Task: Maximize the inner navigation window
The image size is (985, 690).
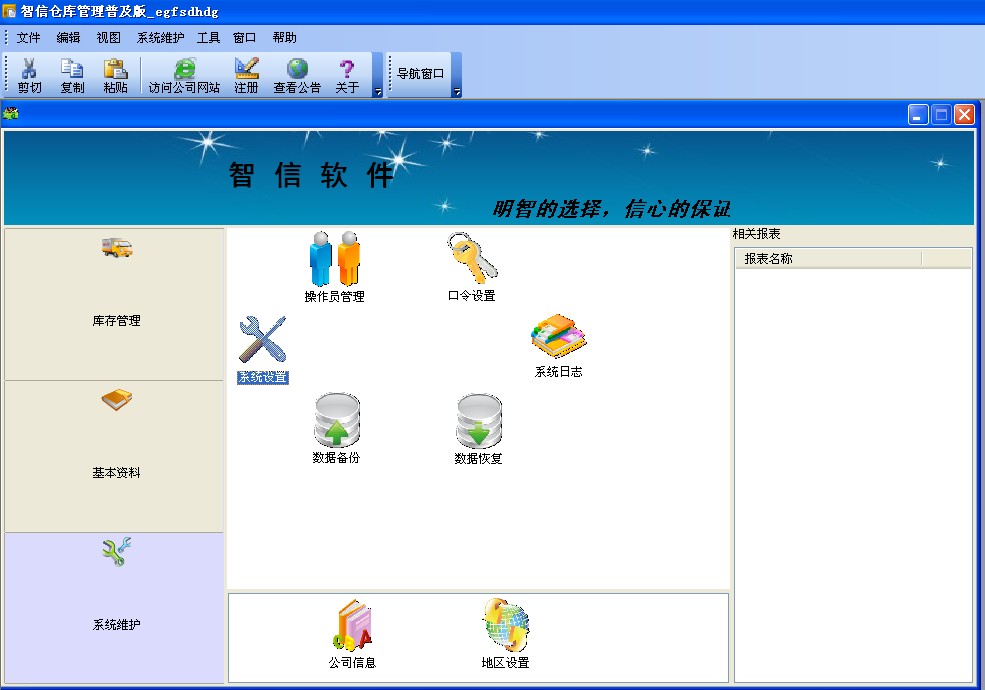Action: (x=941, y=114)
